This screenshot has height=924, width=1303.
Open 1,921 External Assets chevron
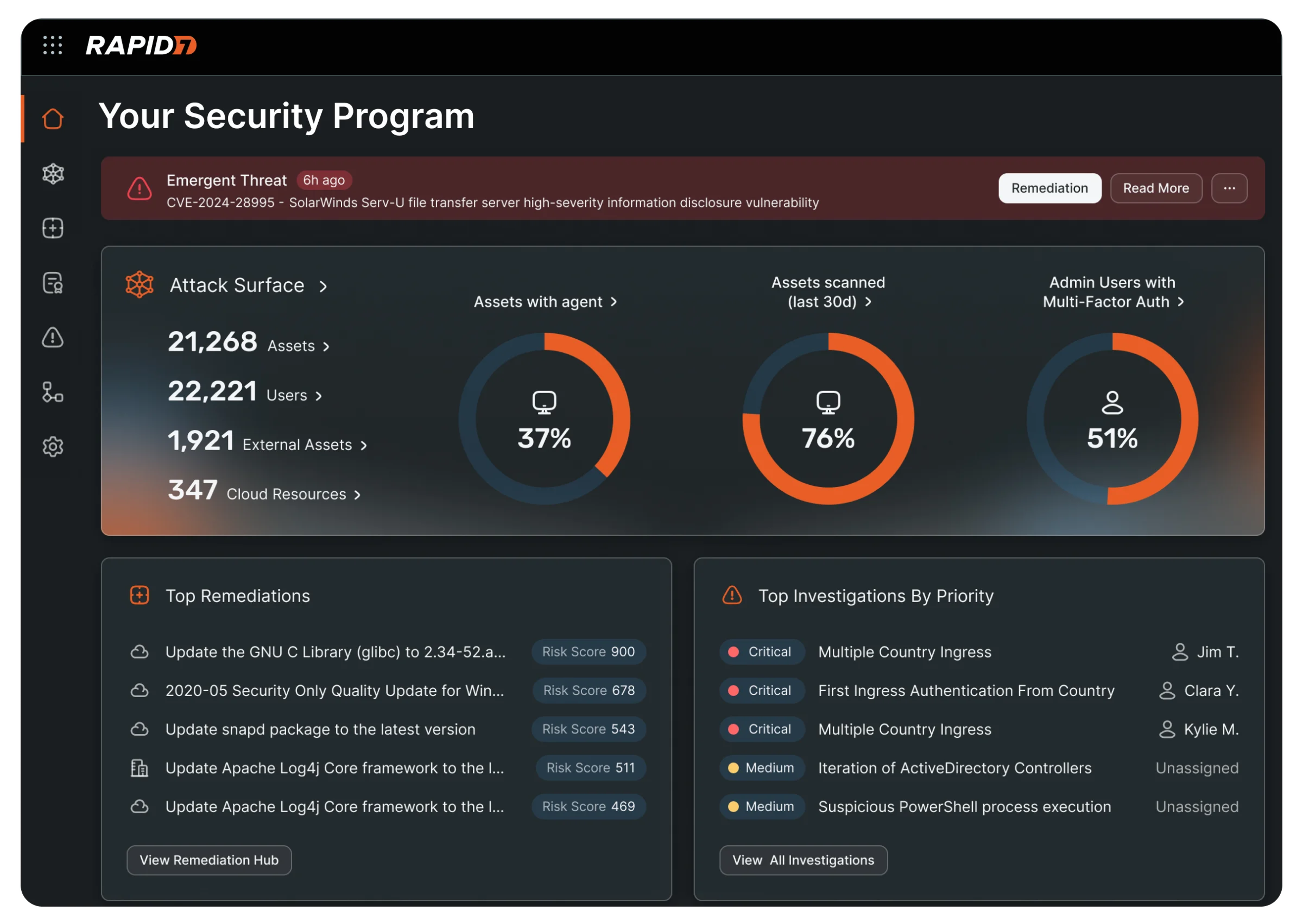[364, 446]
